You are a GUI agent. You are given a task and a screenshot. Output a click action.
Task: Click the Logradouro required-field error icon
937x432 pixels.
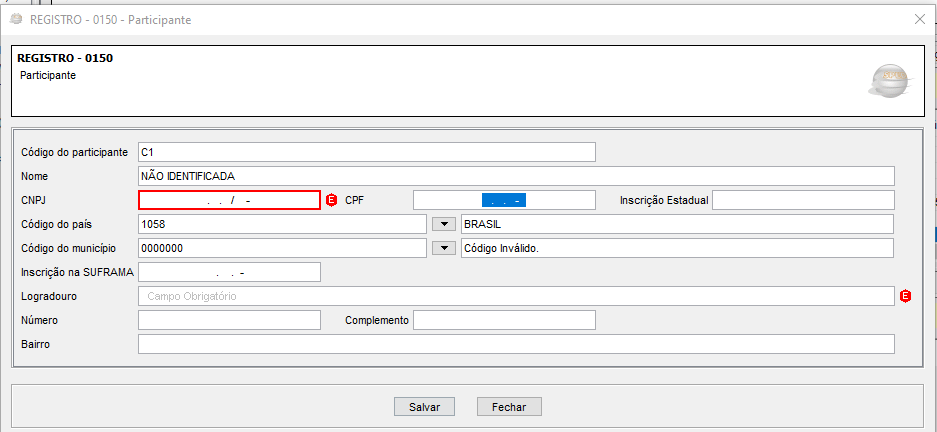point(906,296)
